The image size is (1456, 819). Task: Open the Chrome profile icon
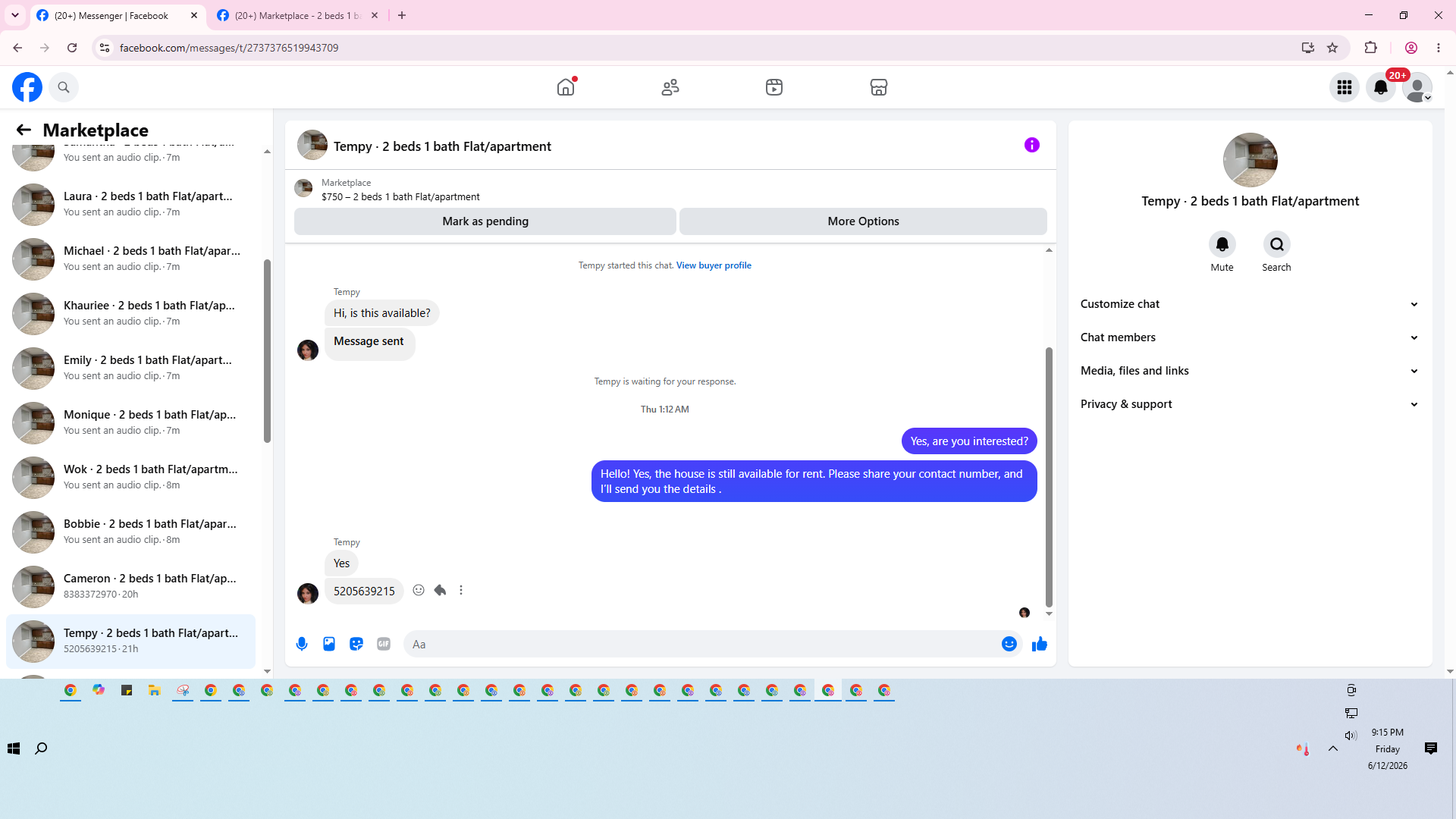click(x=1411, y=48)
